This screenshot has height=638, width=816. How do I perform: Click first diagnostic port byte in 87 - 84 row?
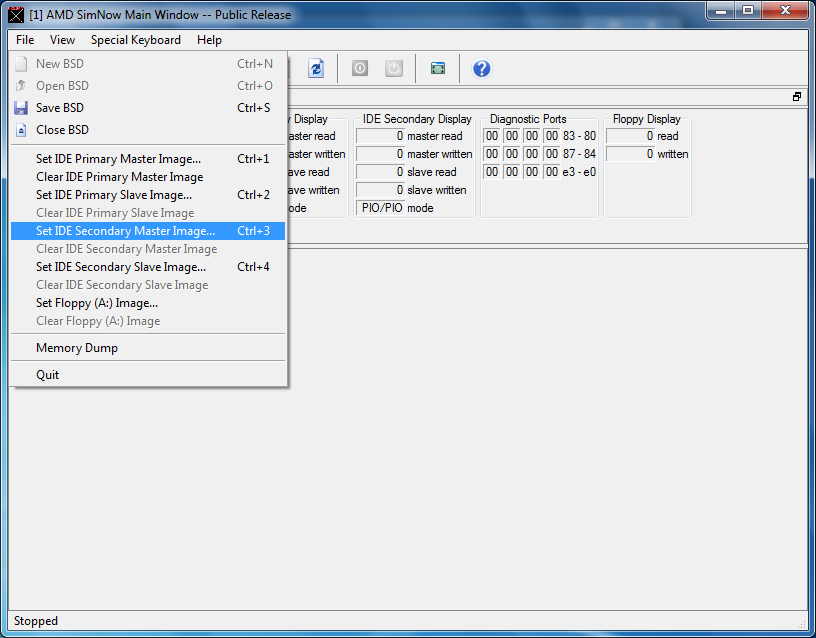pyautogui.click(x=492, y=154)
